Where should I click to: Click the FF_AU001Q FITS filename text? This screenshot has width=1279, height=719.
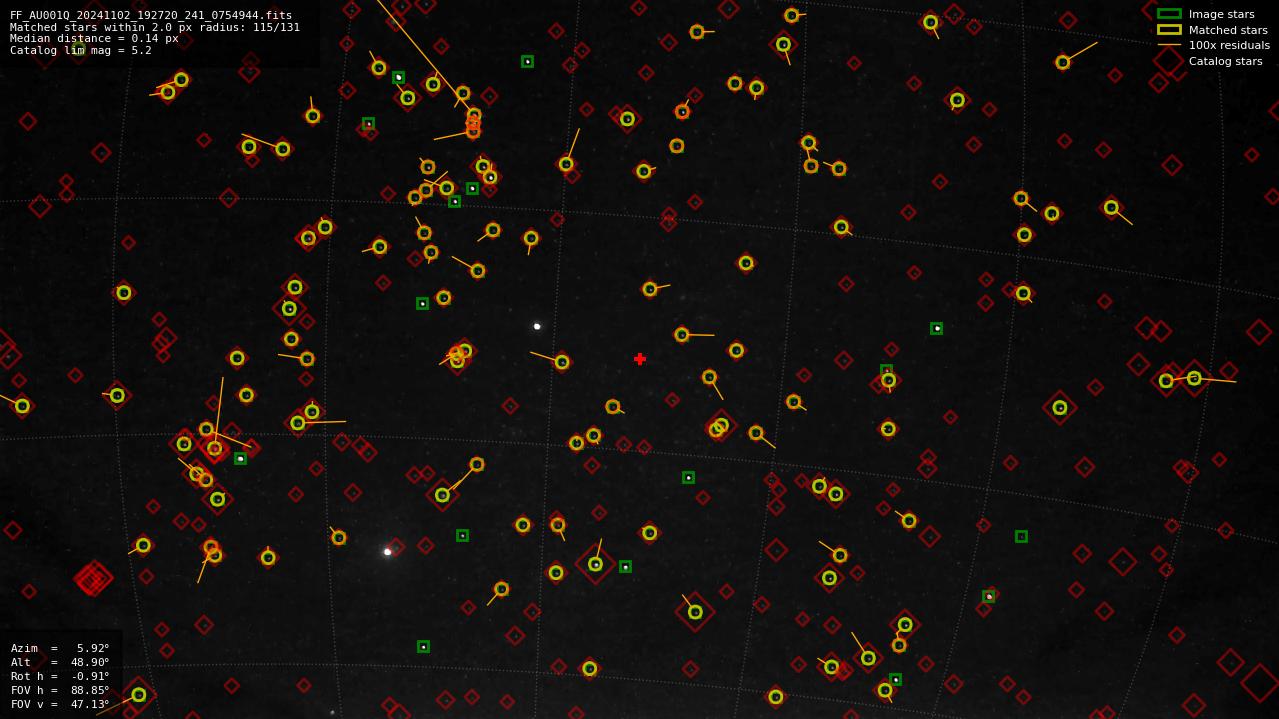point(151,15)
